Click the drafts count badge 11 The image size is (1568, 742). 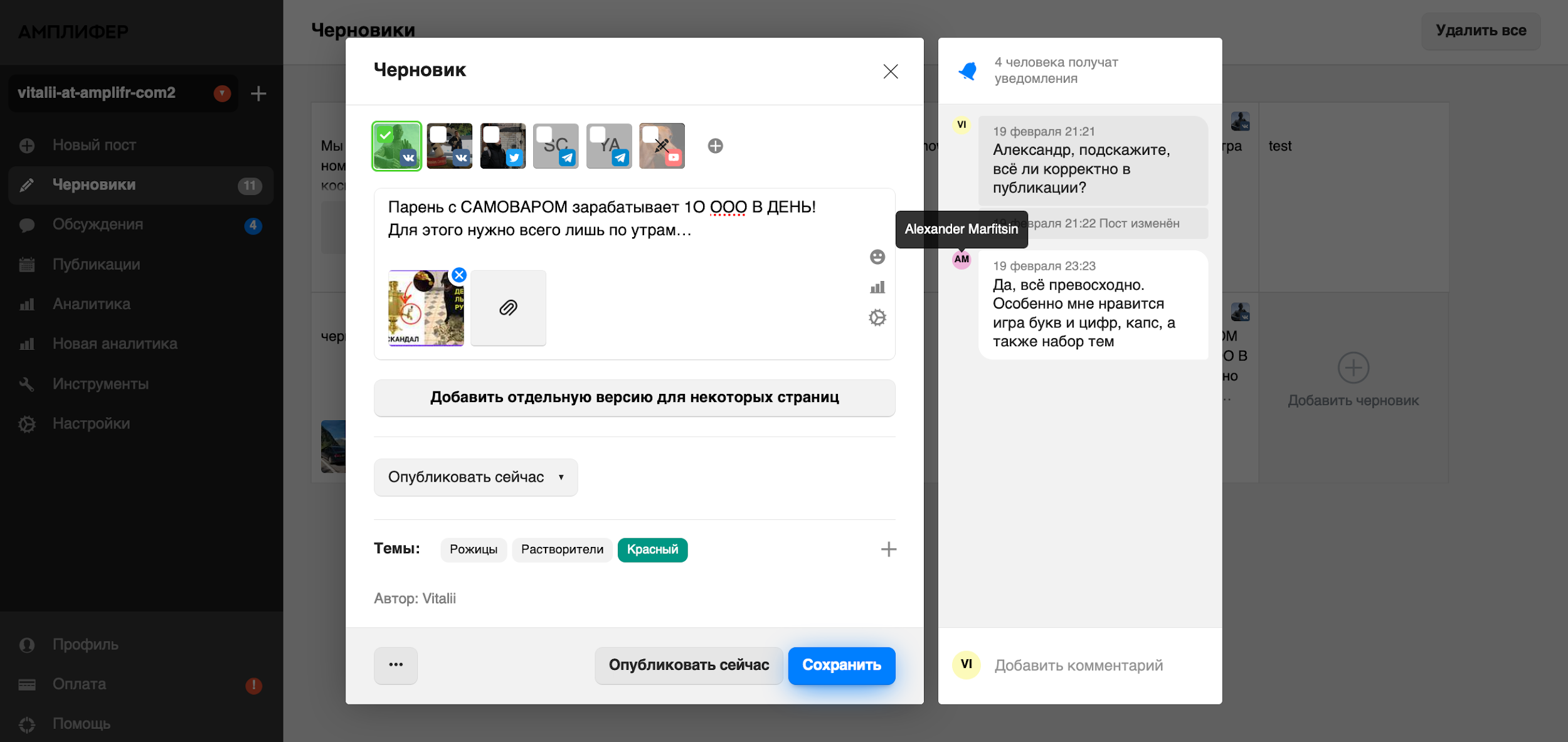(250, 186)
